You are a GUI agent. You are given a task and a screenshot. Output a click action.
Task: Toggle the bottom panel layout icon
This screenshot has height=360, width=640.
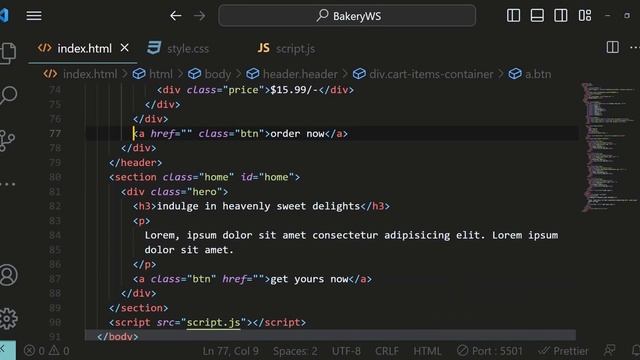pos(537,16)
